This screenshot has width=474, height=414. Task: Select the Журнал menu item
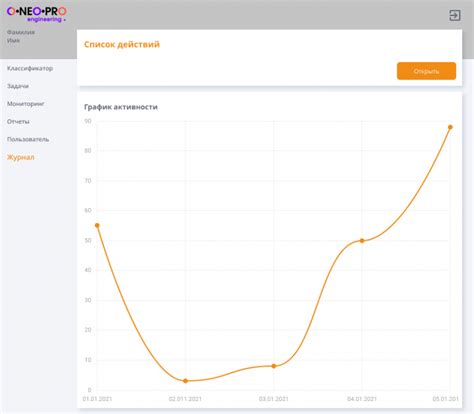pyautogui.click(x=21, y=157)
